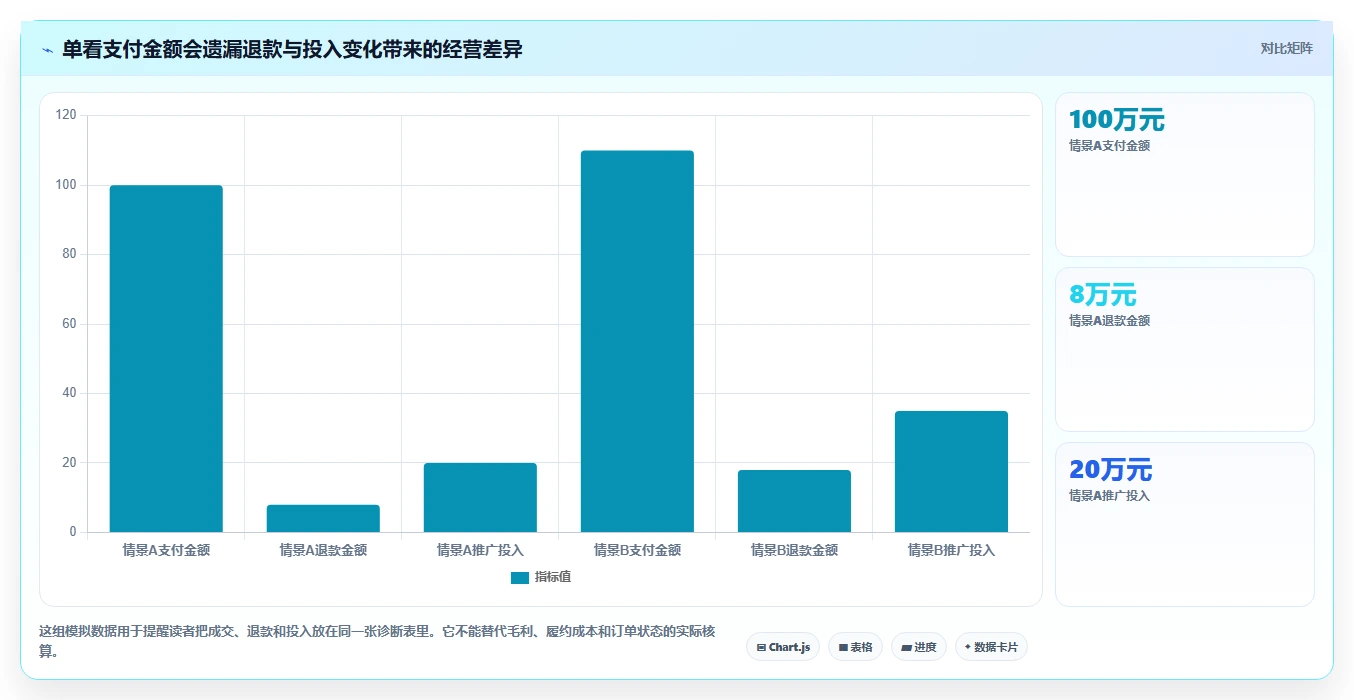
Task: Select the 数据卡片 tag chip
Action: click(991, 647)
